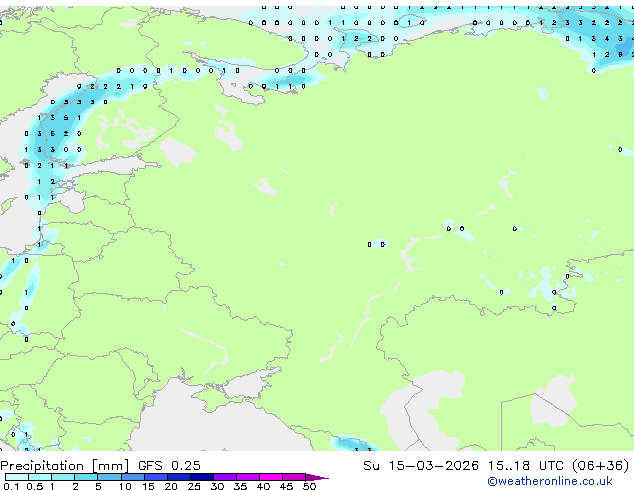
Task: Click the 'Precipitation [mm]' title text
Action: [x=64, y=466]
